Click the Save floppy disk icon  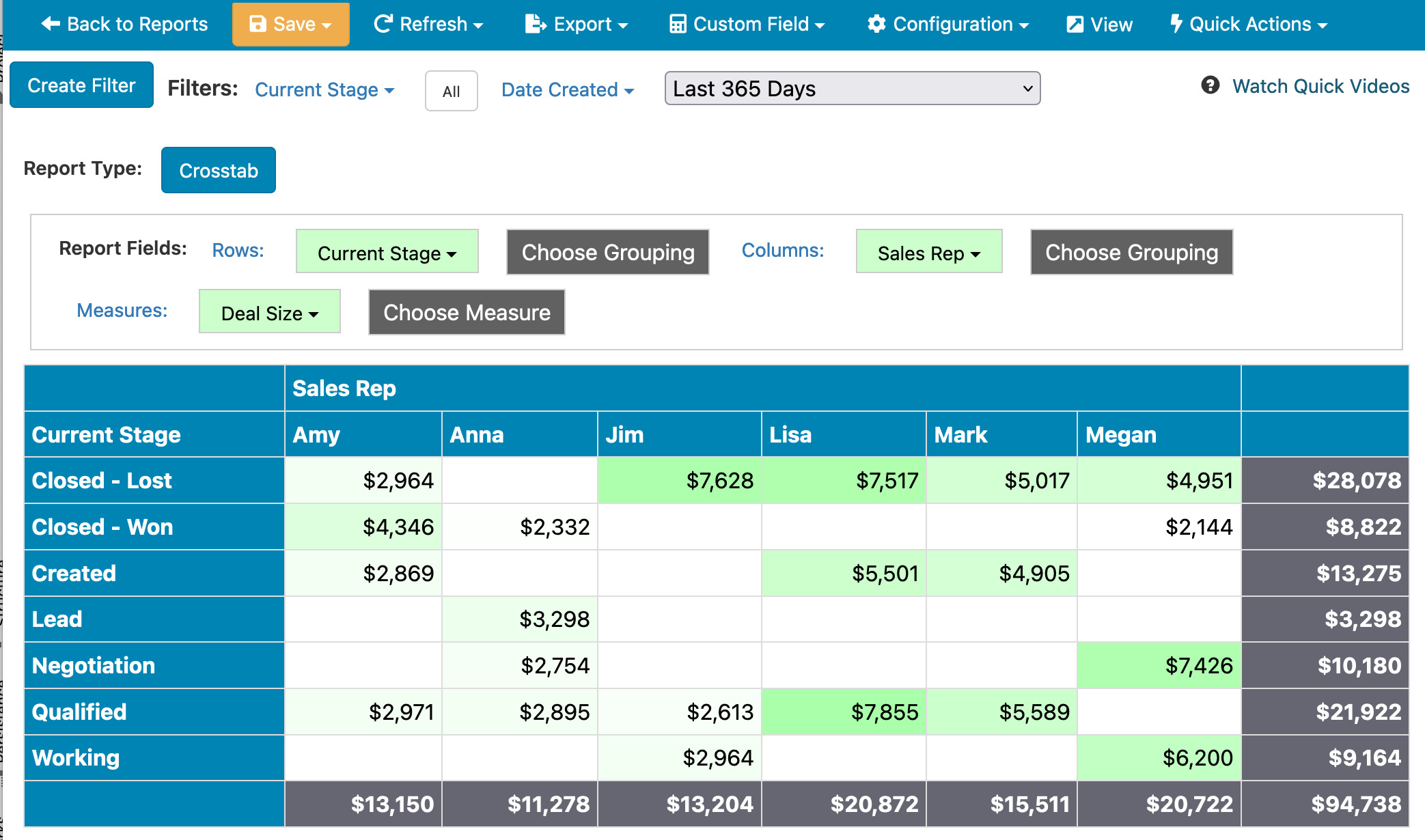point(258,24)
